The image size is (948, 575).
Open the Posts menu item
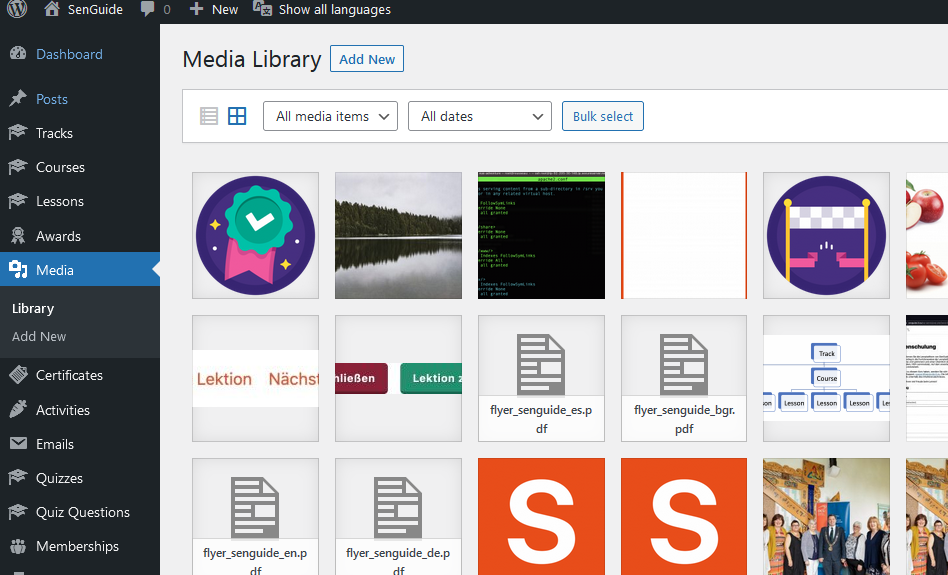point(52,99)
